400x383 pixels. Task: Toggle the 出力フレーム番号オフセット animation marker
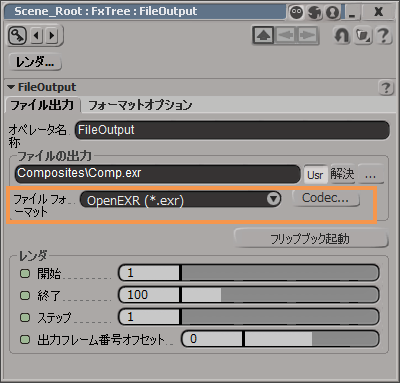pyautogui.click(x=25, y=339)
